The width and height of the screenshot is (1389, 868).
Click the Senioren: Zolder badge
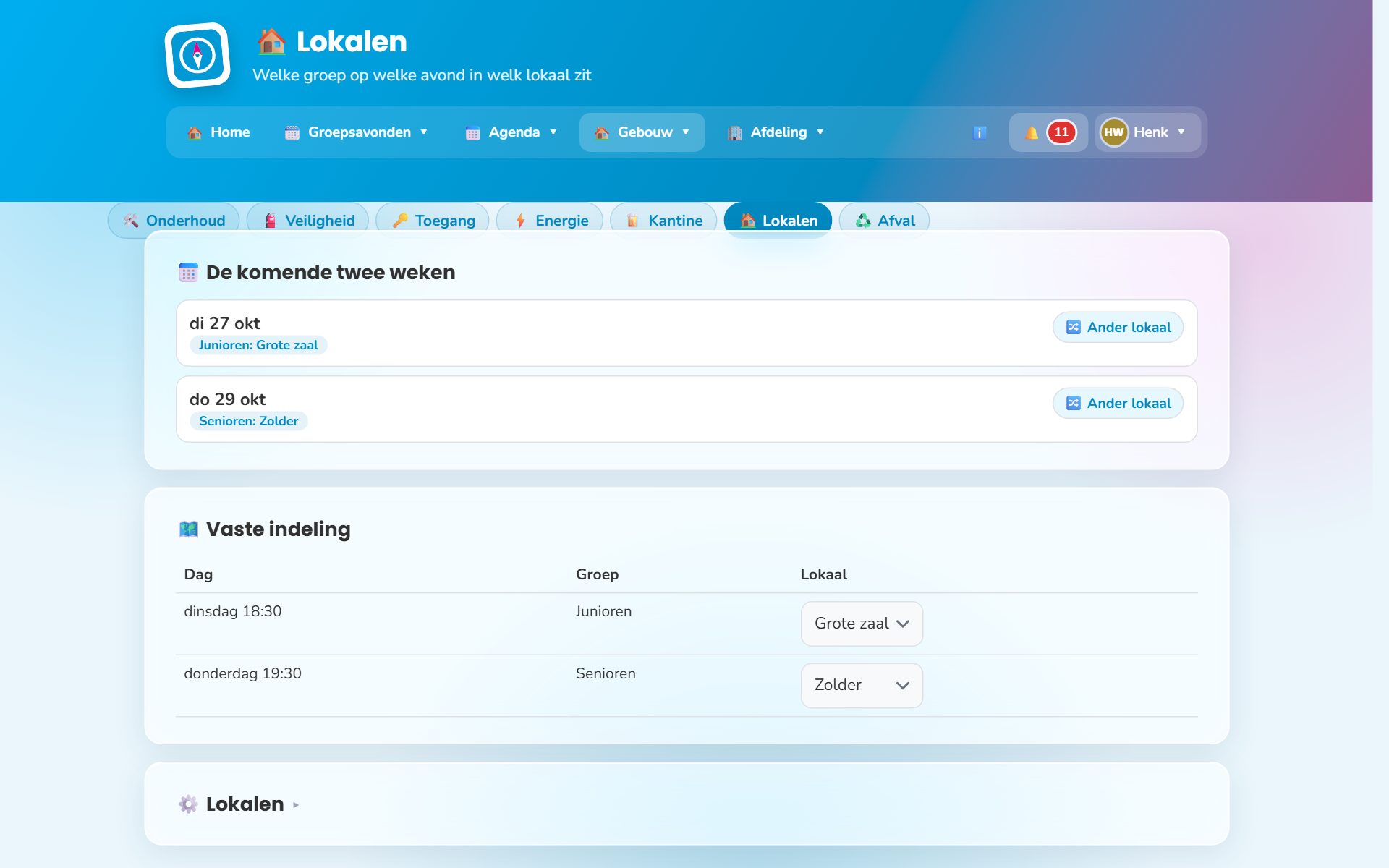click(248, 422)
